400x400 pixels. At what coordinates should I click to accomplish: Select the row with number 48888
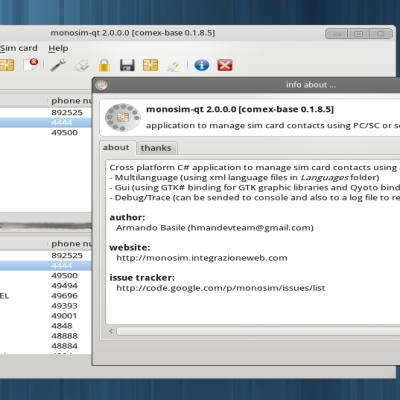tap(46, 335)
